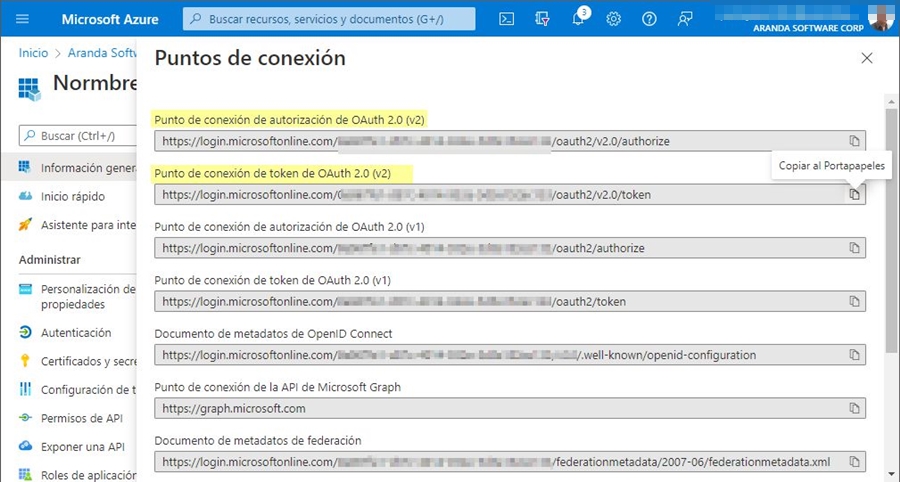Click the ARANDA SOFTWARE CORP tenant name
The height and width of the screenshot is (482, 900).
point(808,28)
